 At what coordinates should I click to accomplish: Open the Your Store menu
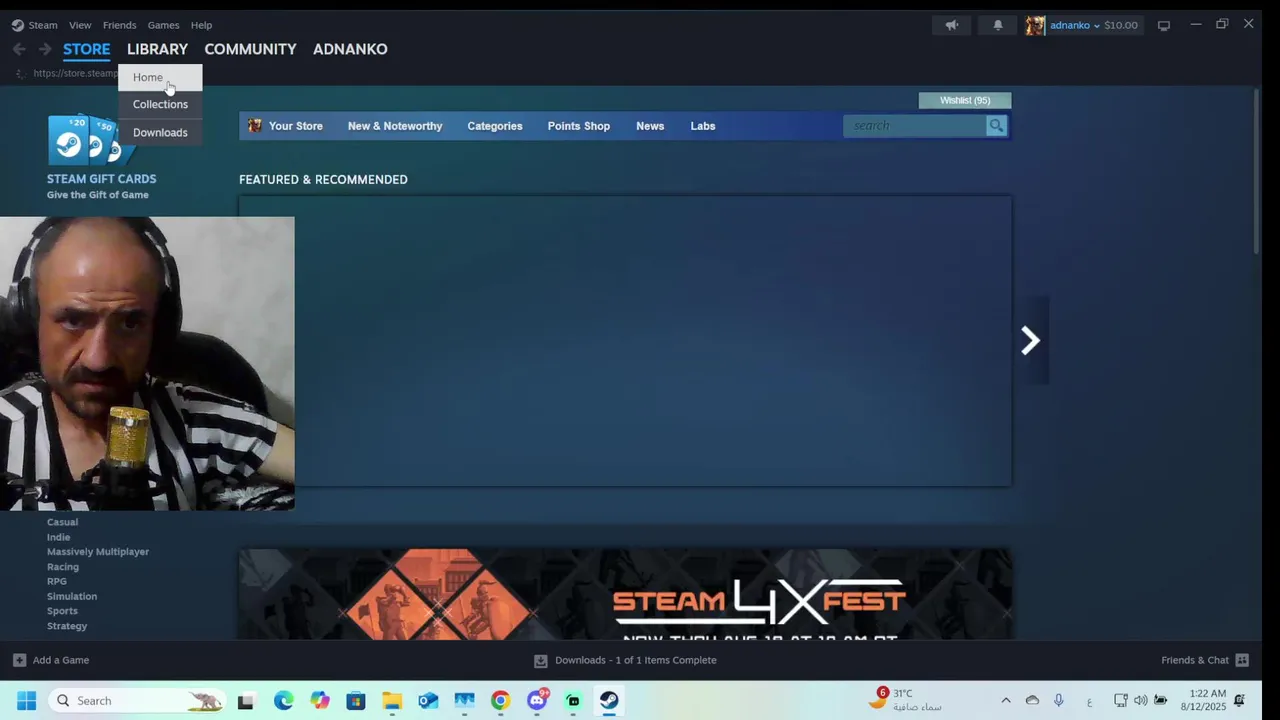(286, 126)
